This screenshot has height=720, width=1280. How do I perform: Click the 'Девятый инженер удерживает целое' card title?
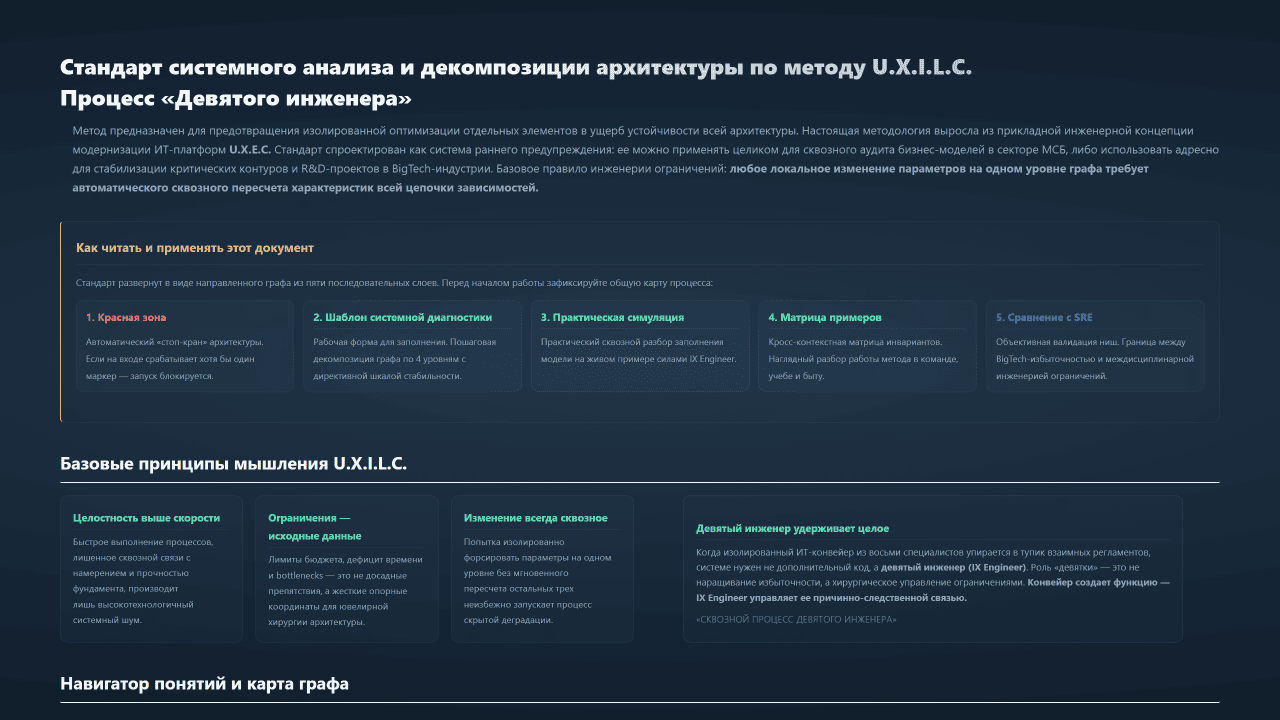point(793,528)
